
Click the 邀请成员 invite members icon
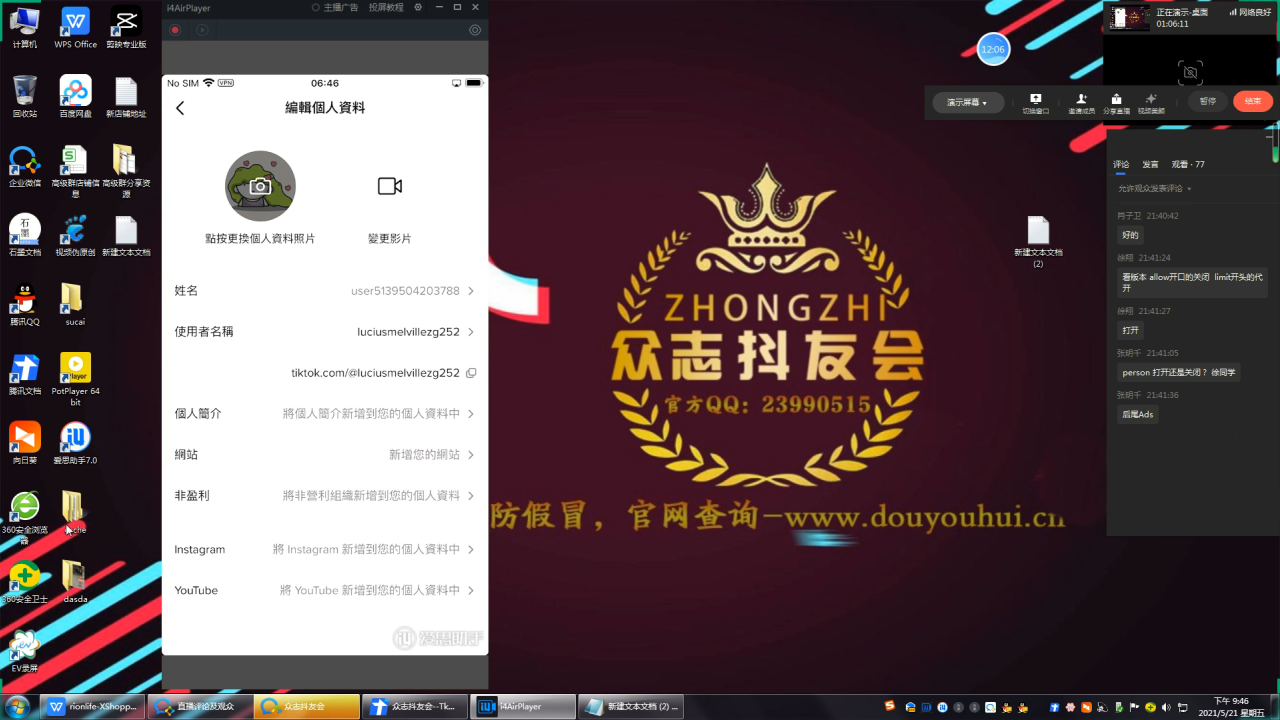point(1081,103)
